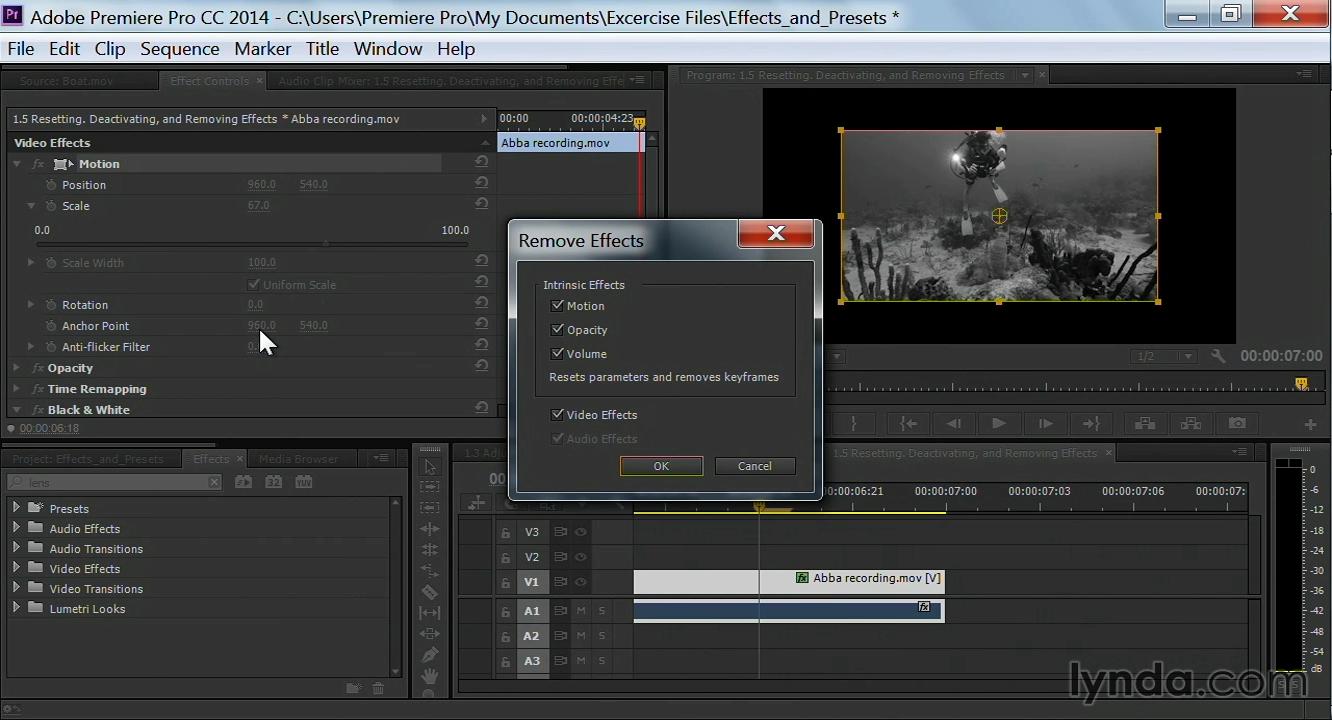Click the lock icon on track V2
The width and height of the screenshot is (1332, 720).
505,557
